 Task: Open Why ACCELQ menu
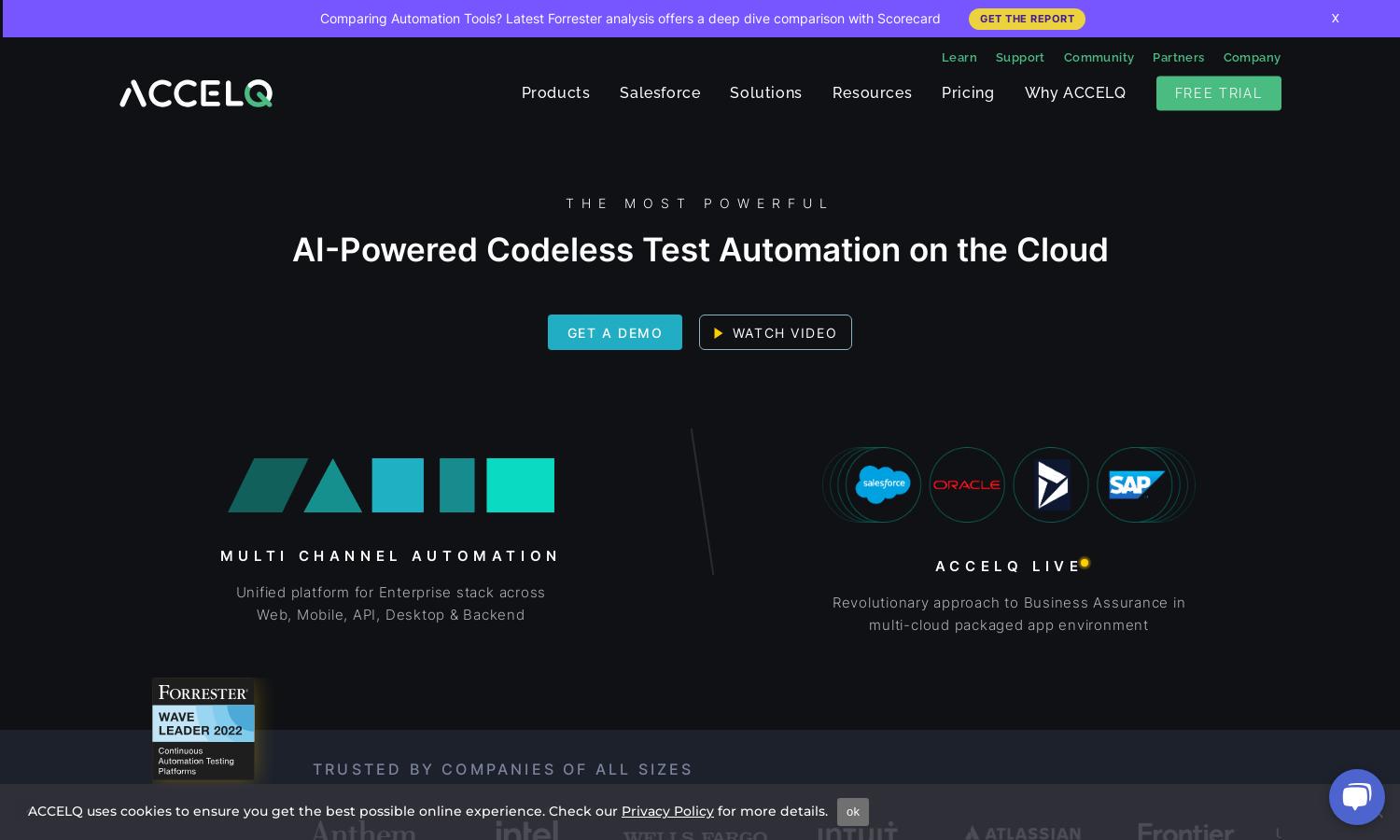point(1075,92)
